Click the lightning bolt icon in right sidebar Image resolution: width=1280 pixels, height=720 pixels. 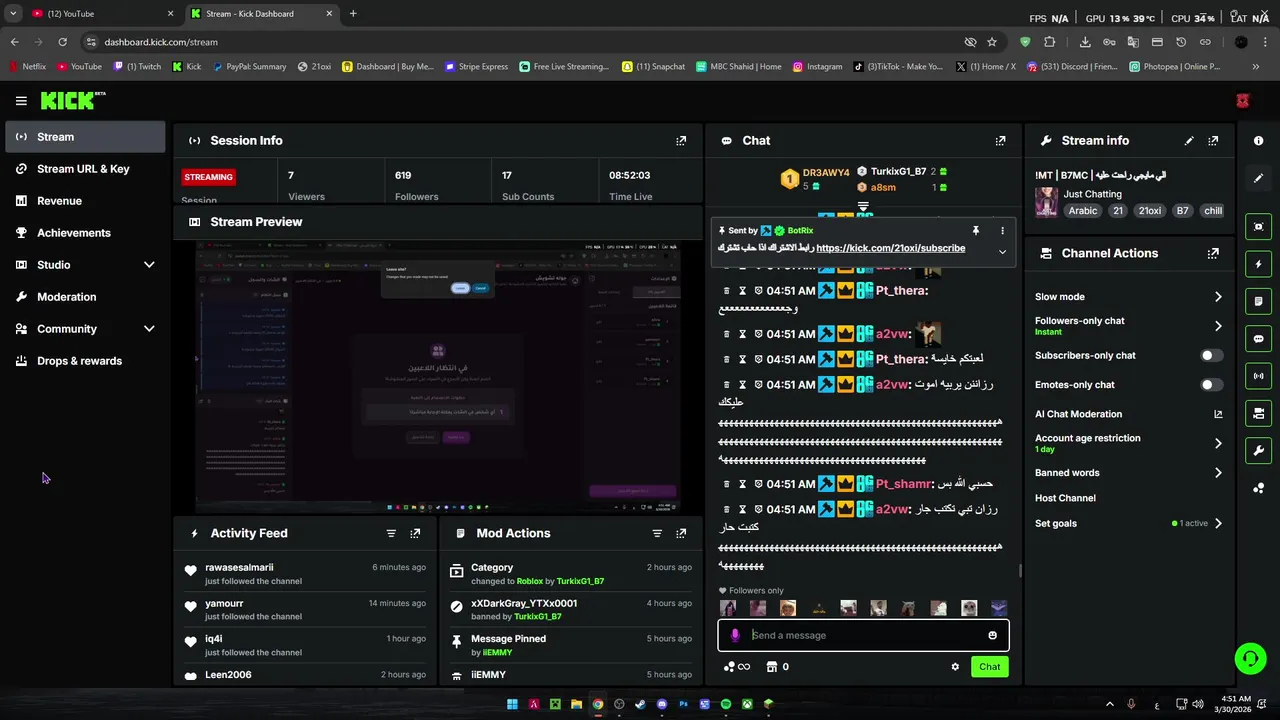[x=1258, y=264]
